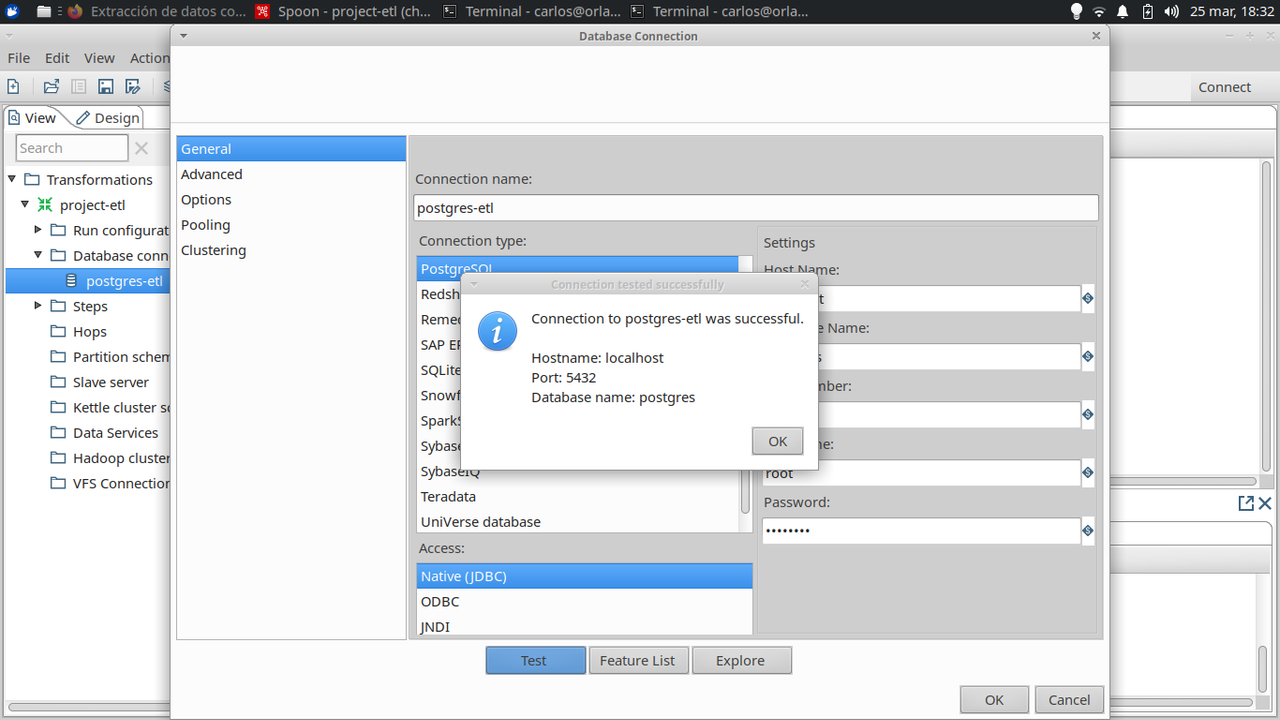The height and width of the screenshot is (720, 1280).
Task: Click the variable icon beside Port Number field
Action: pos(1088,414)
